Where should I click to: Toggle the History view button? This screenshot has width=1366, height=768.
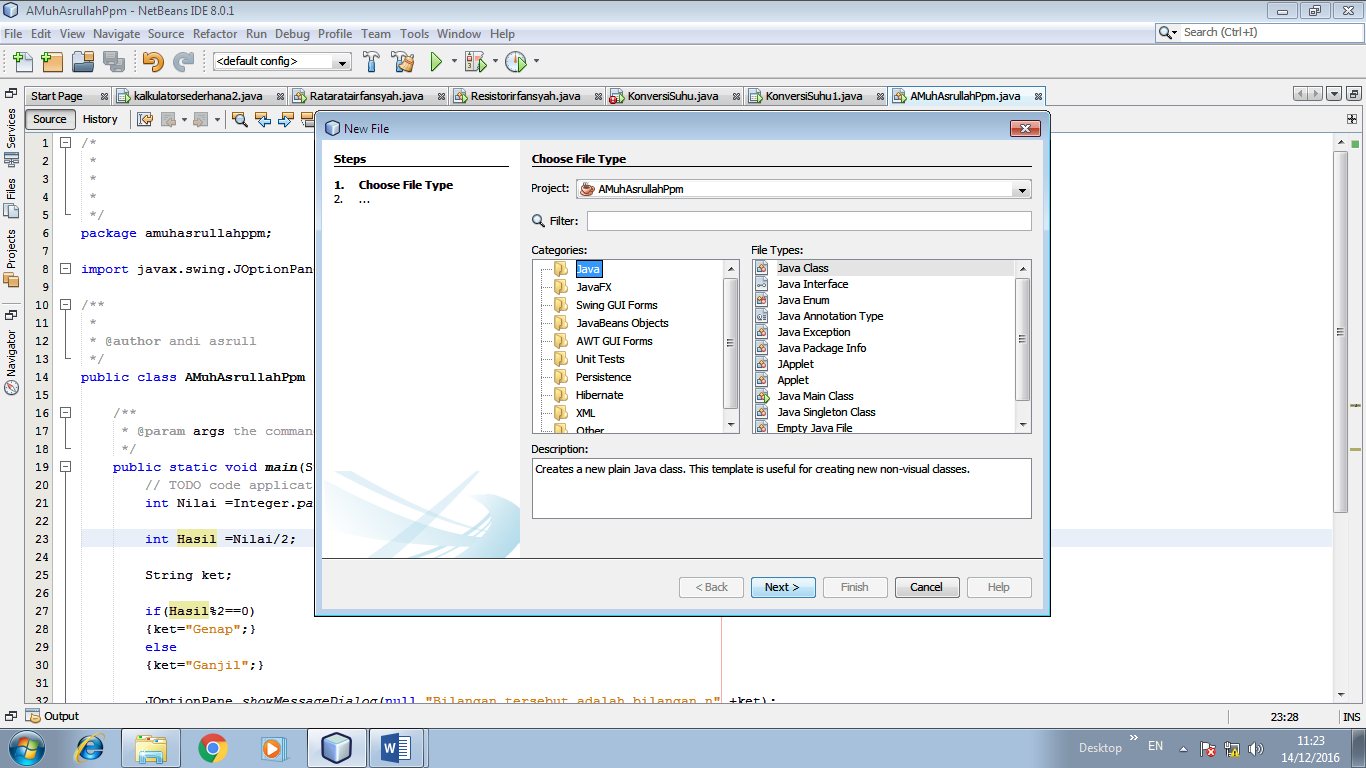[x=100, y=119]
